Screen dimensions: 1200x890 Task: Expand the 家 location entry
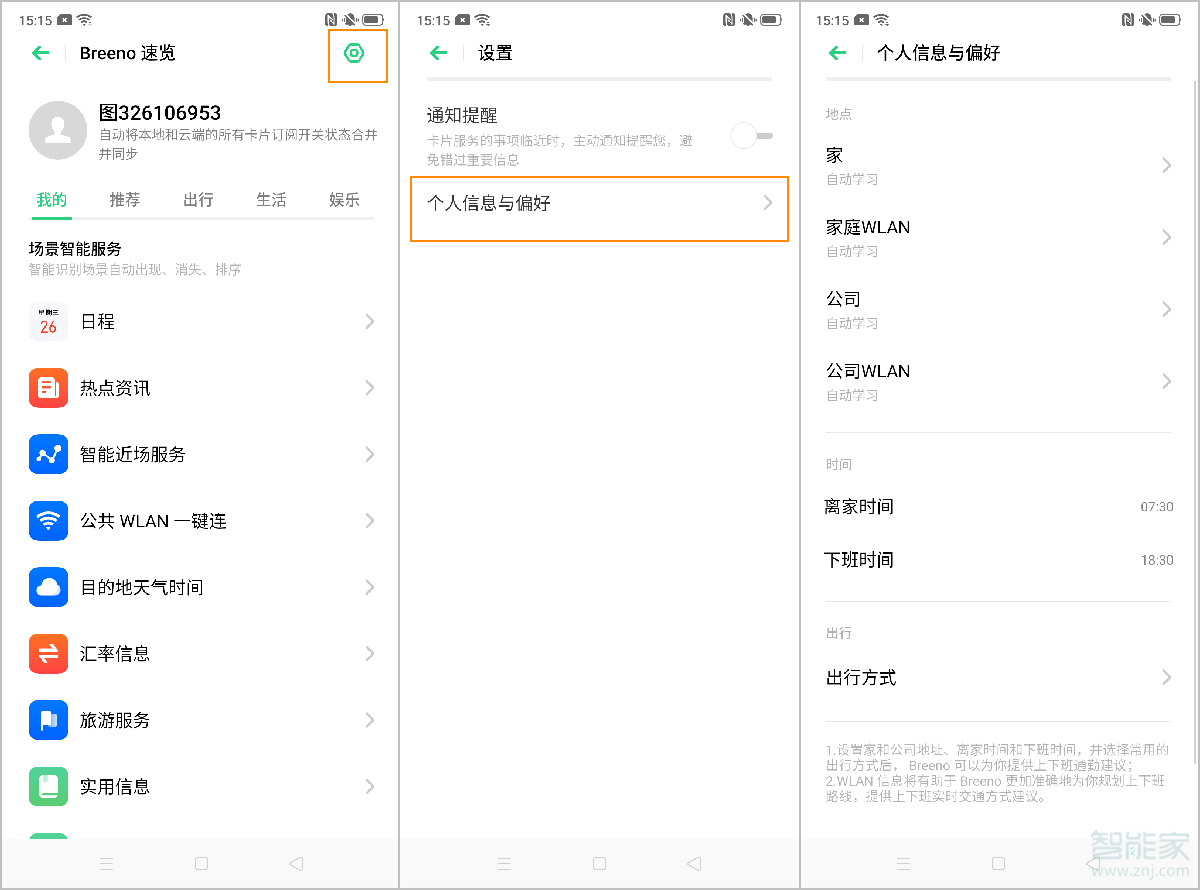click(997, 165)
